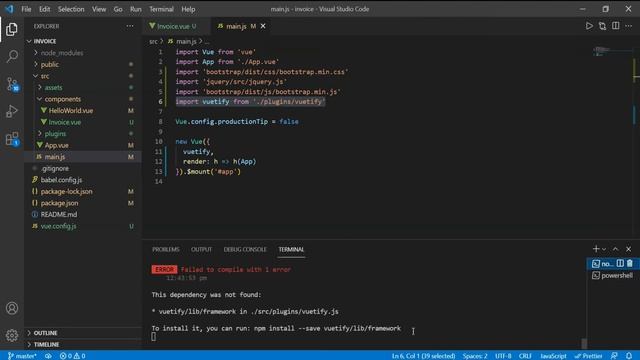The width and height of the screenshot is (640, 360).
Task: Synchronize changes via status bar cloud icon
Action: pyautogui.click(x=48, y=356)
